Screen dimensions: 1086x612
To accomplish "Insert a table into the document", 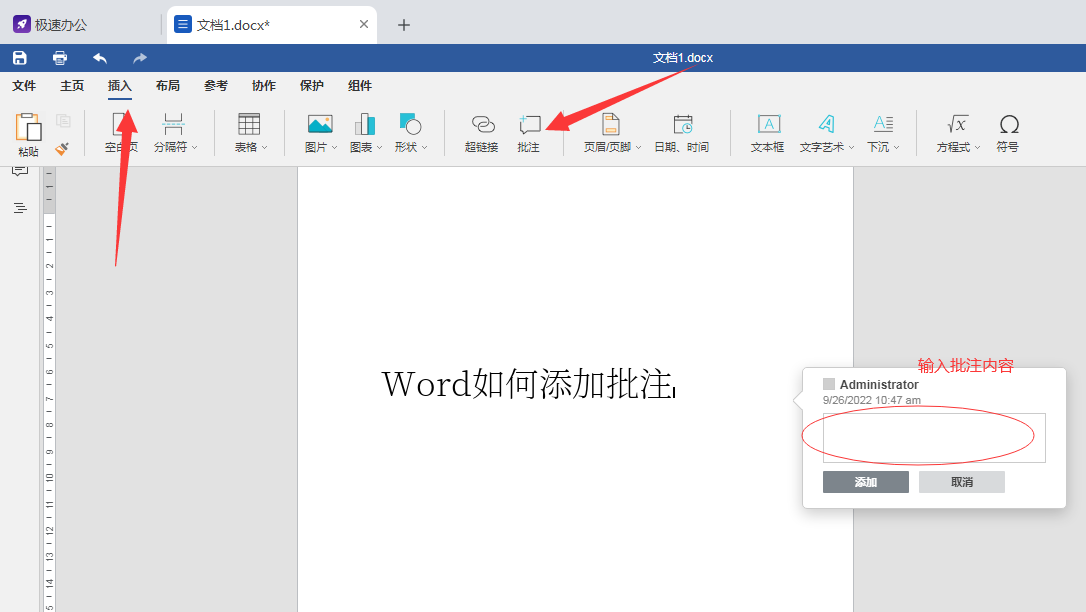I will pyautogui.click(x=248, y=133).
